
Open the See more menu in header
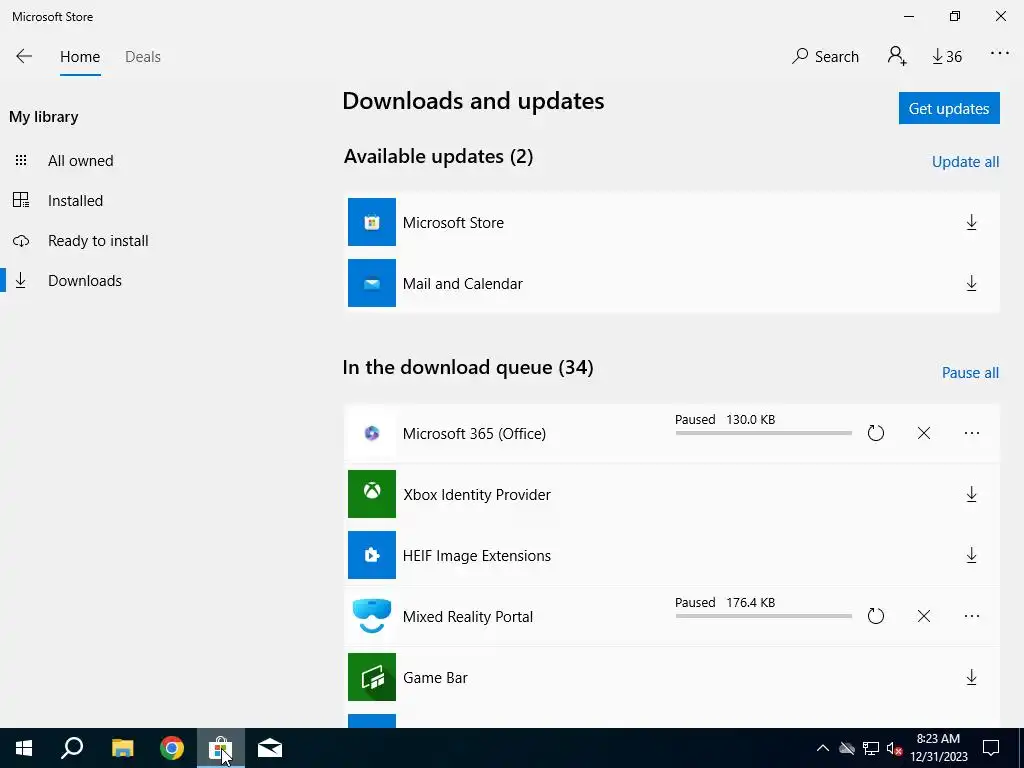[x=999, y=54]
